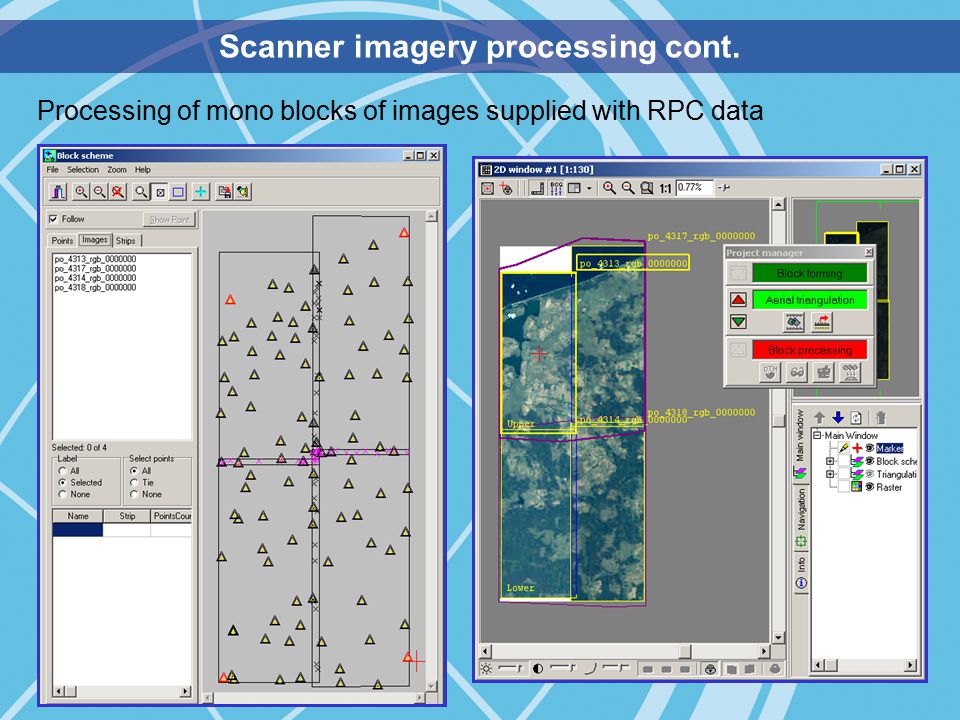Click the green down-arrow stage button in Project manager
Viewport: 960px width, 720px height.
point(738,321)
